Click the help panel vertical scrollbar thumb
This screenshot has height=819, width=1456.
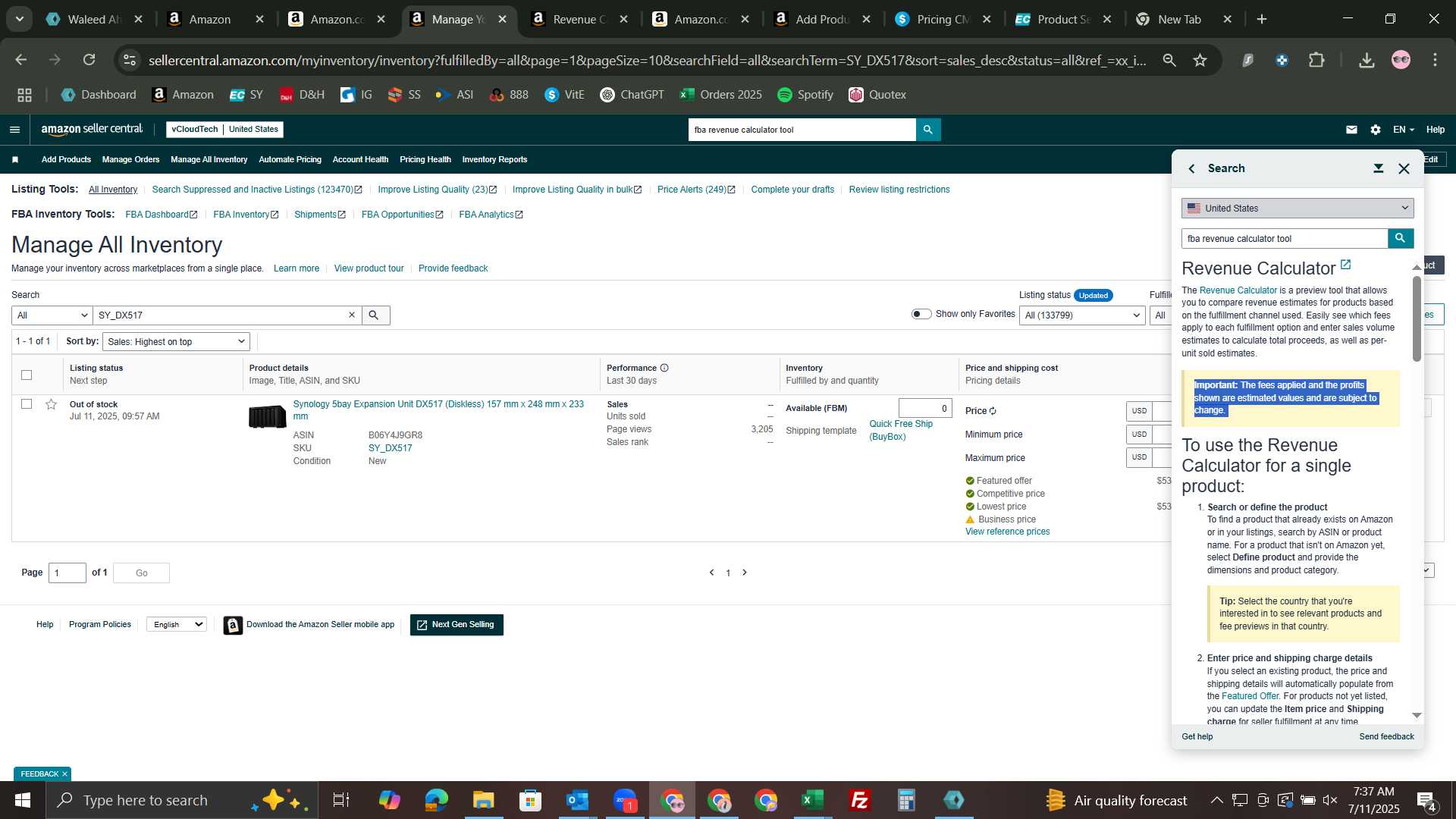click(x=1417, y=318)
